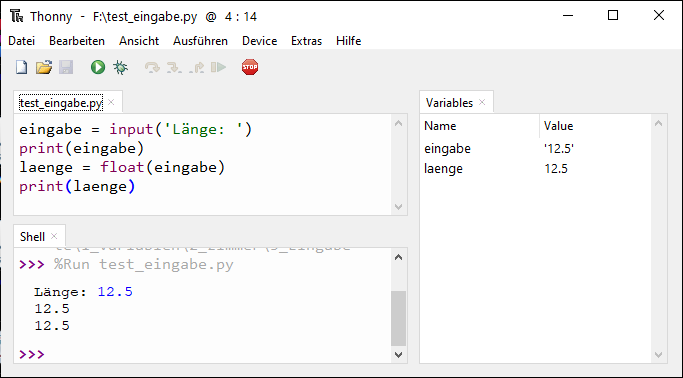
Task: Close the test_eingabe.py tab
Action: click(x=111, y=102)
